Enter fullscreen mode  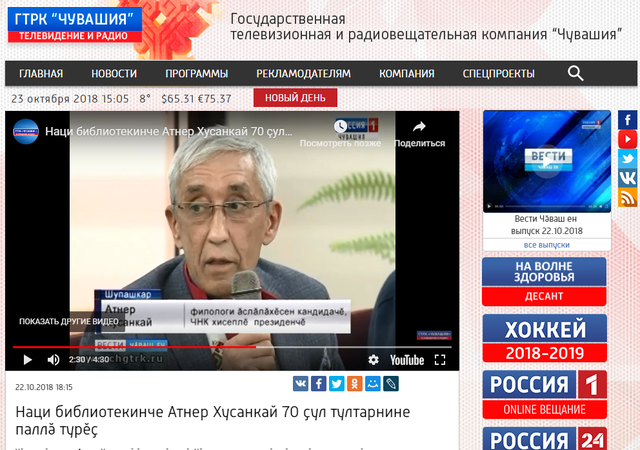click(440, 360)
